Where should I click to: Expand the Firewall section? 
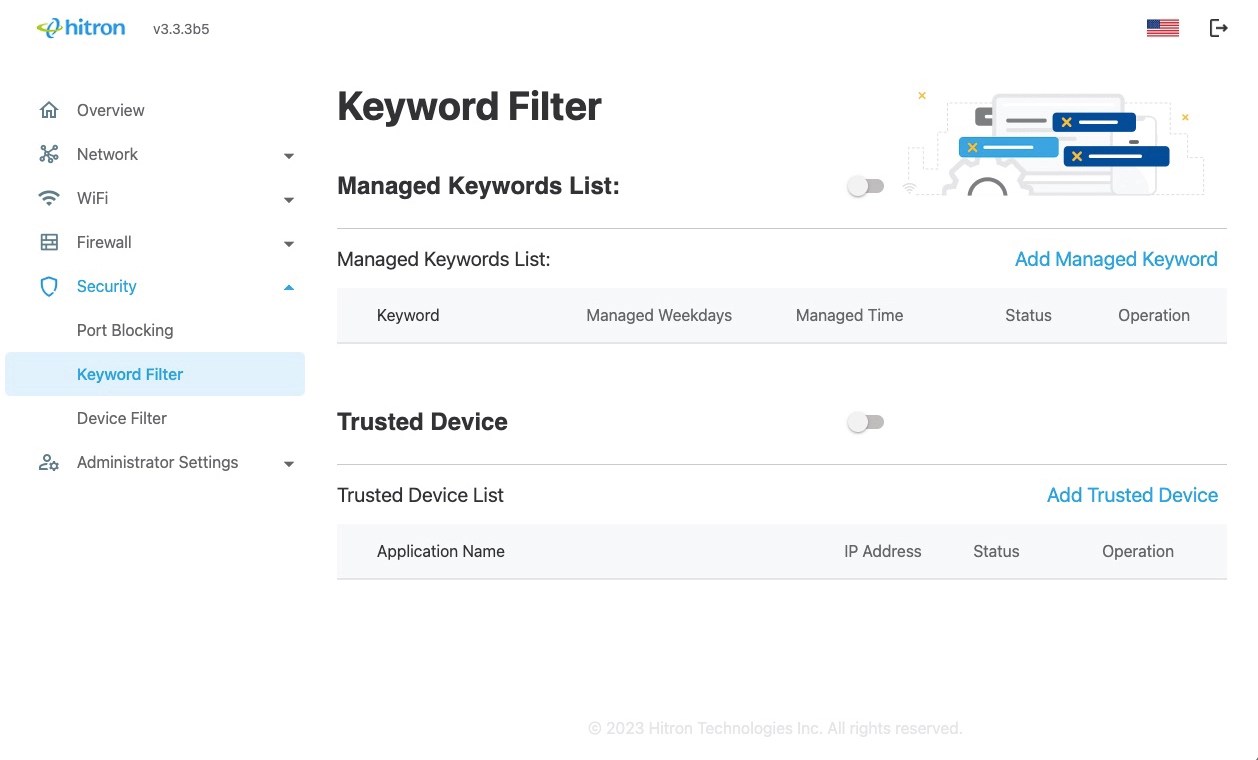pos(289,244)
